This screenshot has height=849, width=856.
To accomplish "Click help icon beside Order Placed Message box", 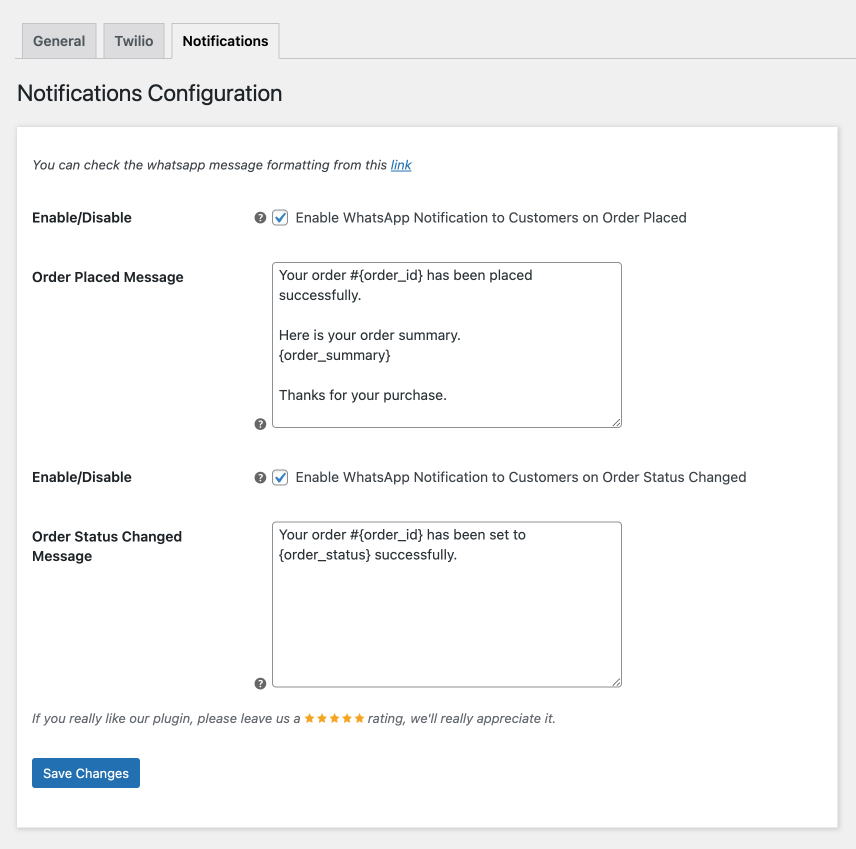I will (x=260, y=424).
